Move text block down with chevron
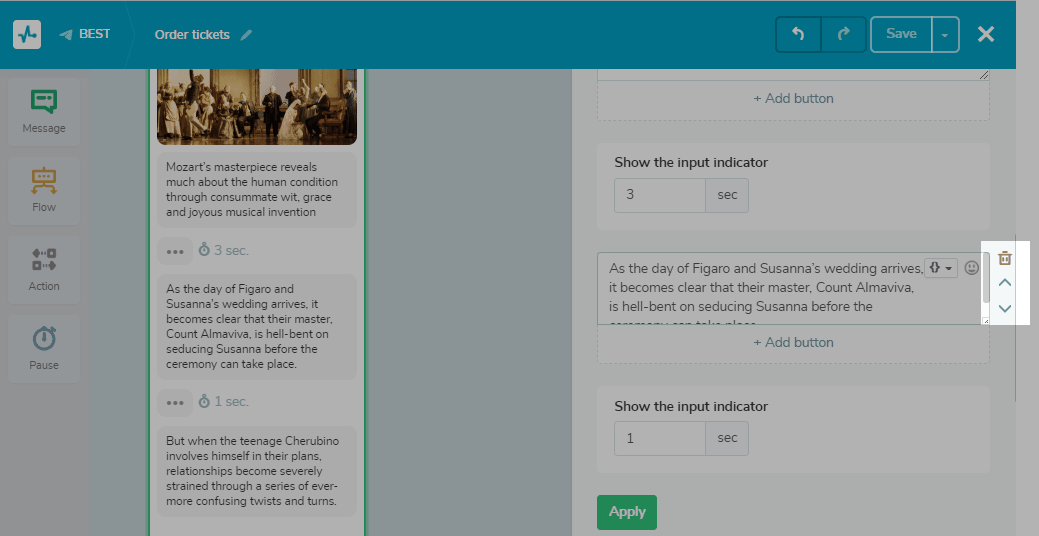 [1005, 308]
